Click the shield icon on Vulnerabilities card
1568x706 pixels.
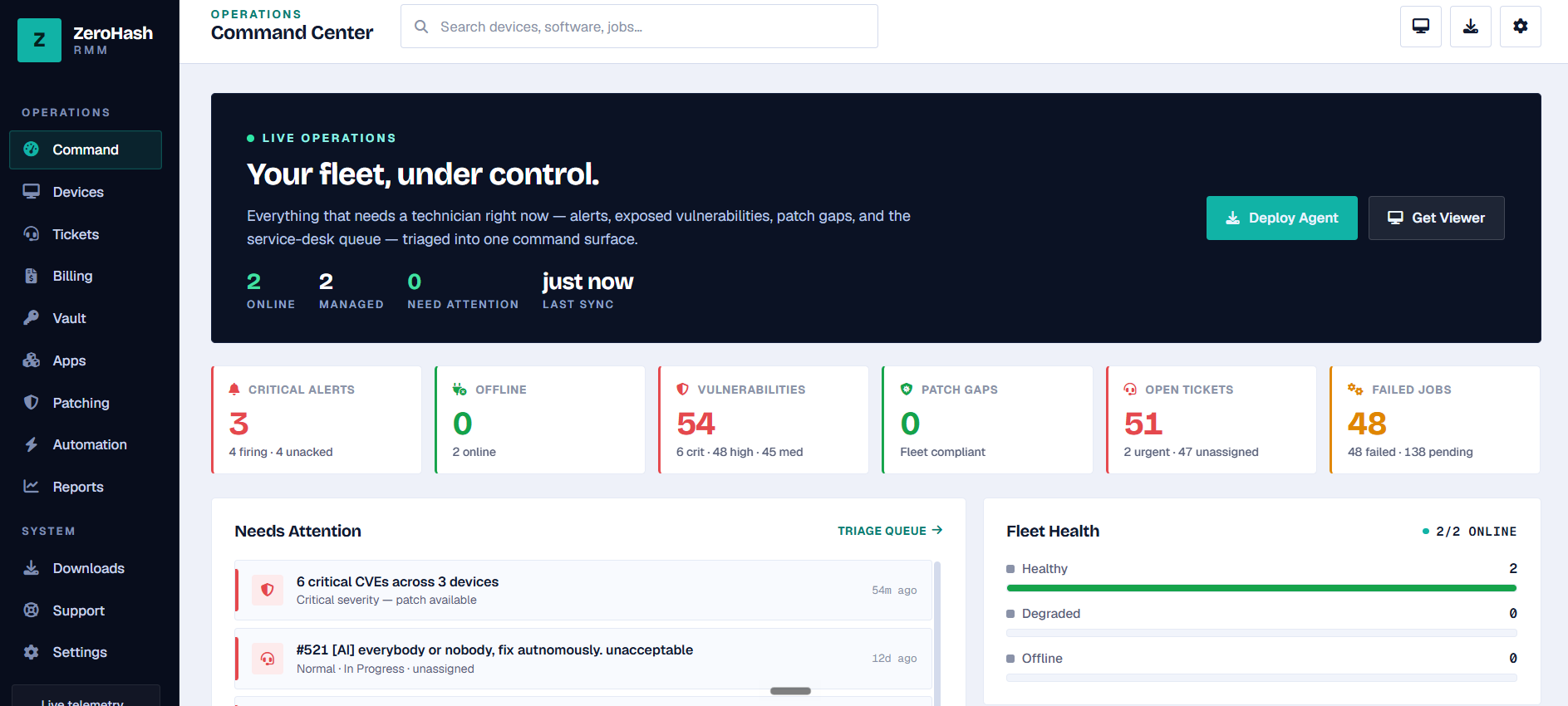[683, 389]
